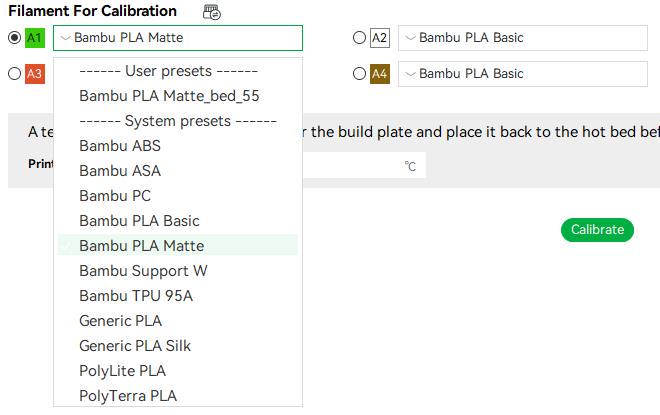Click the white A2 slot color swatch
The height and width of the screenshot is (415, 660).
click(x=380, y=38)
